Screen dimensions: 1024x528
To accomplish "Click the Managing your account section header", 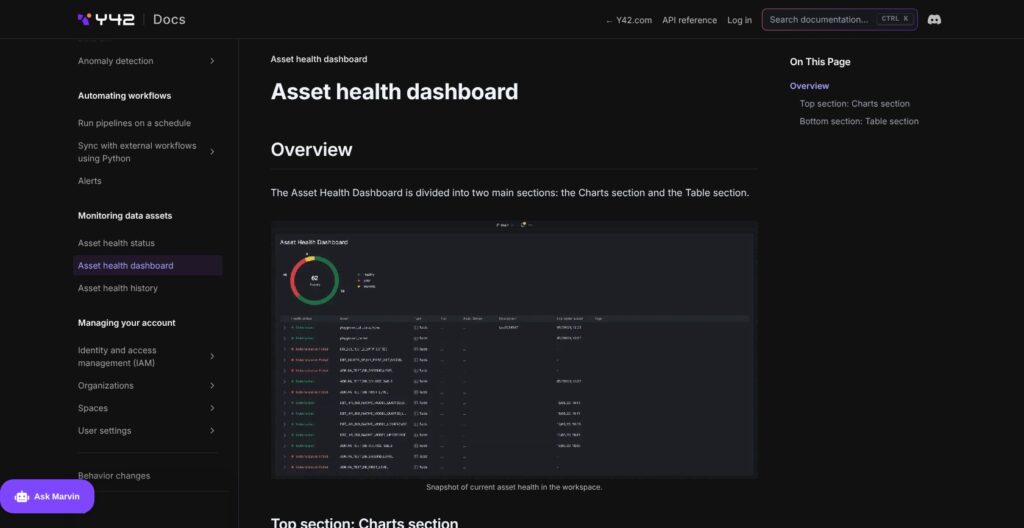I will (x=127, y=323).
